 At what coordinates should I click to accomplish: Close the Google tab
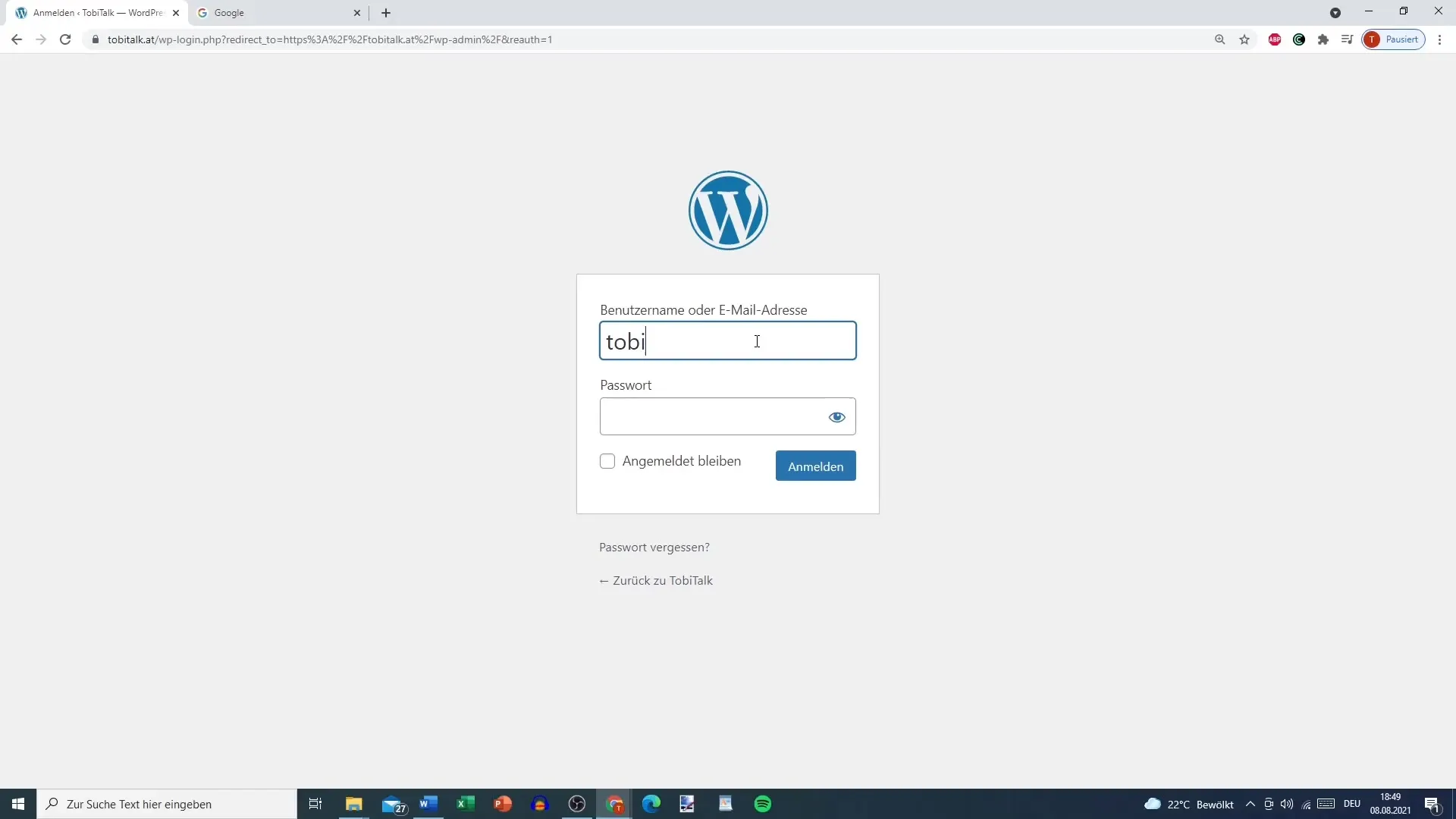click(357, 13)
